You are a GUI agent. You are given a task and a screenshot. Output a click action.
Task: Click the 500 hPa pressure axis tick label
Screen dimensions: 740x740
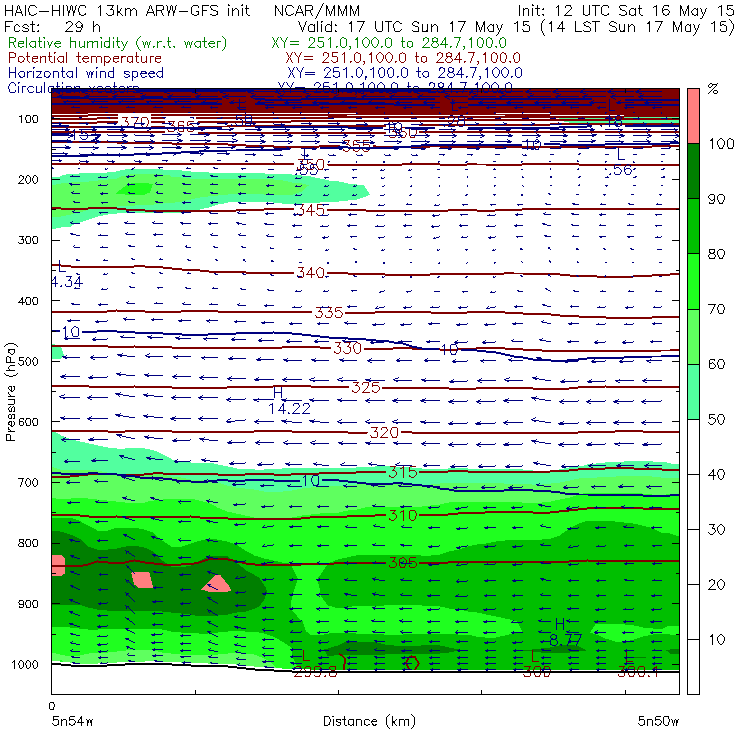click(x=28, y=362)
